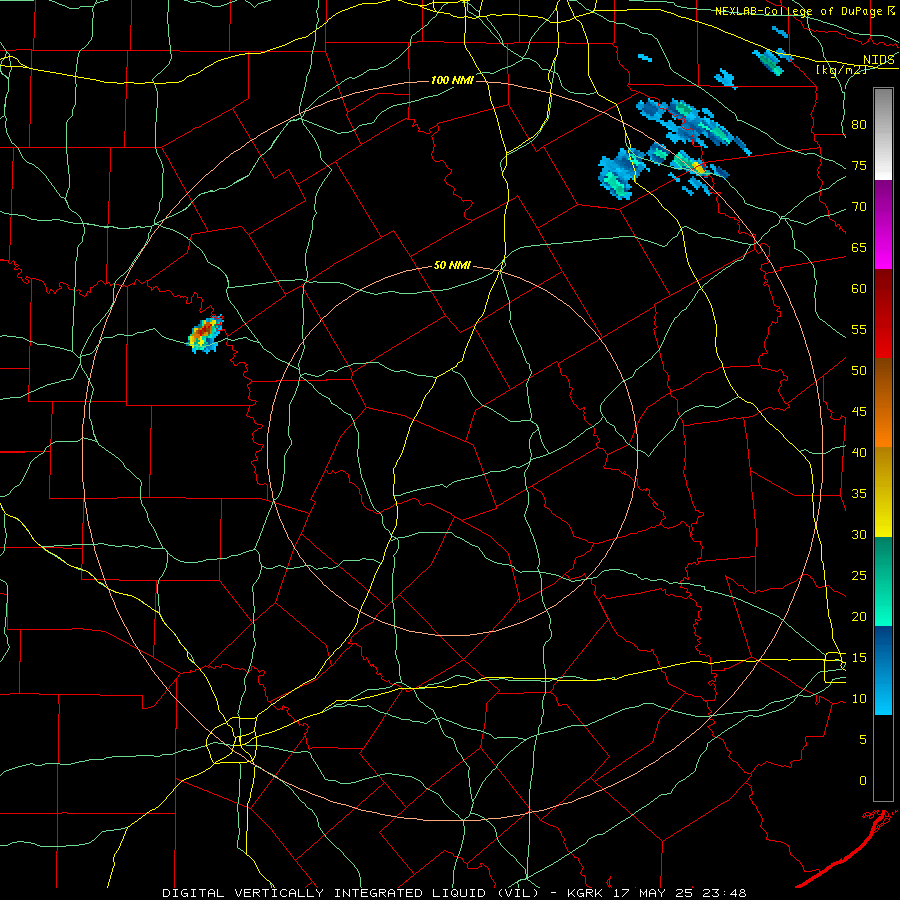Click the 0 value on the color scale
Screen dimensions: 900x900
[x=862, y=781]
